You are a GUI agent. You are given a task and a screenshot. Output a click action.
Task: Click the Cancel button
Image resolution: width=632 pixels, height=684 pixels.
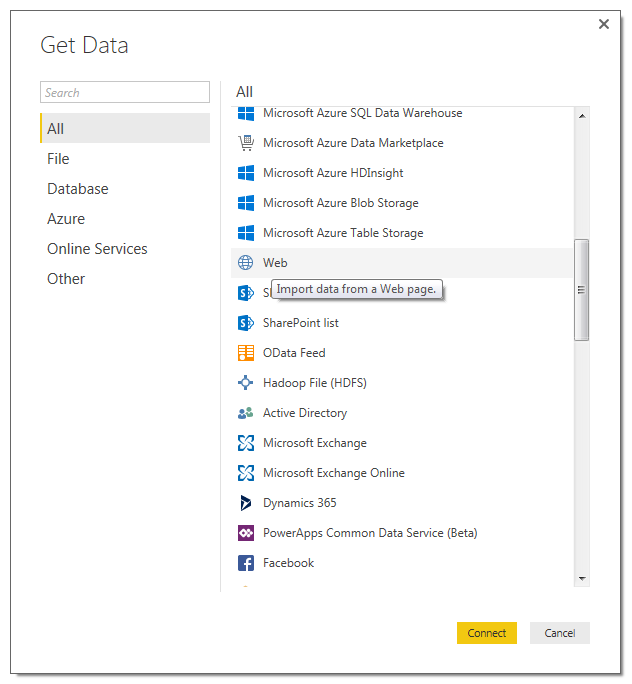(560, 633)
